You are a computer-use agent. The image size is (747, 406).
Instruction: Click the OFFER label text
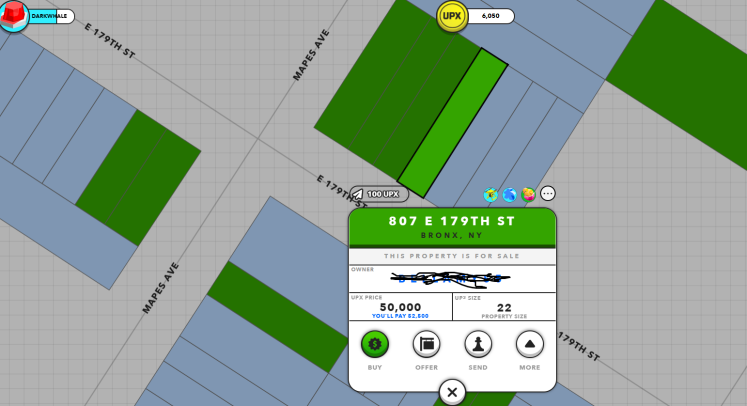pyautogui.click(x=426, y=367)
